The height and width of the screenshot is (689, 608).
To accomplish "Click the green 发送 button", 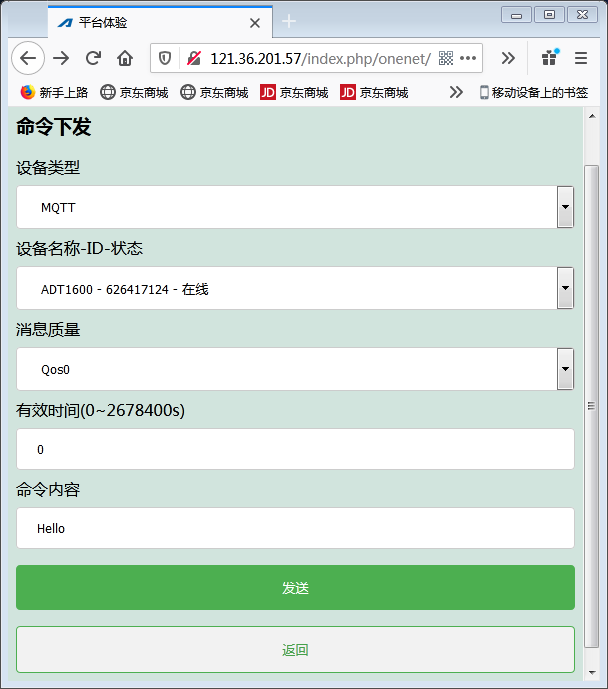I will pyautogui.click(x=295, y=587).
